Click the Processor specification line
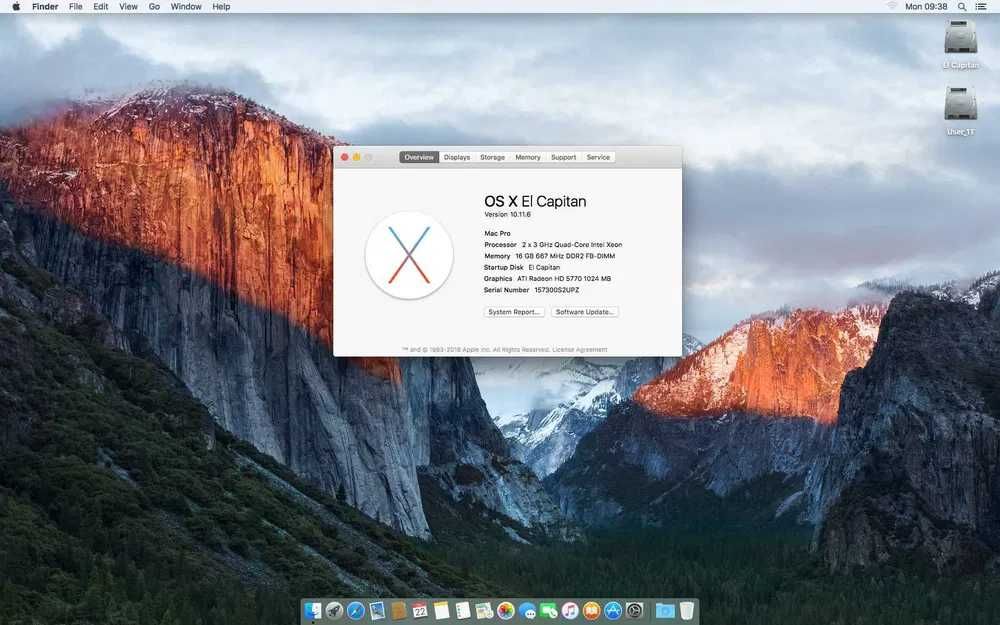This screenshot has height=625, width=1000. (x=553, y=244)
